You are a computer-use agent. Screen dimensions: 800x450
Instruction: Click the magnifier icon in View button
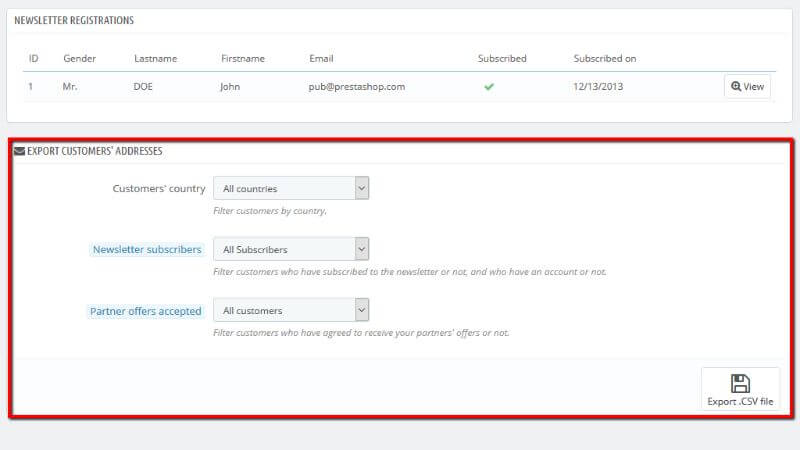click(x=736, y=86)
